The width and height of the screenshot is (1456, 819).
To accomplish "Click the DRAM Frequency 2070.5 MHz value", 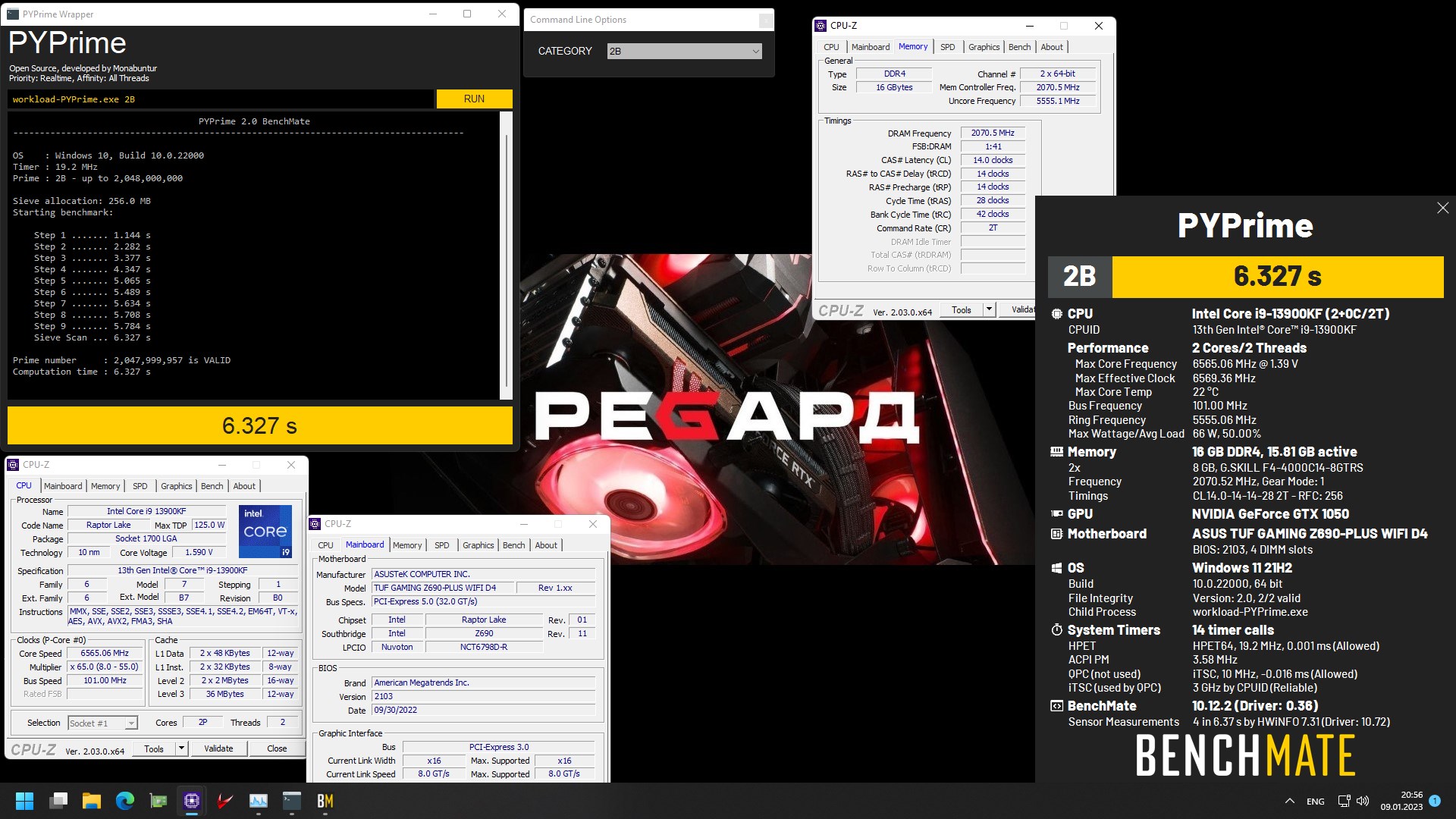I will coord(993,133).
